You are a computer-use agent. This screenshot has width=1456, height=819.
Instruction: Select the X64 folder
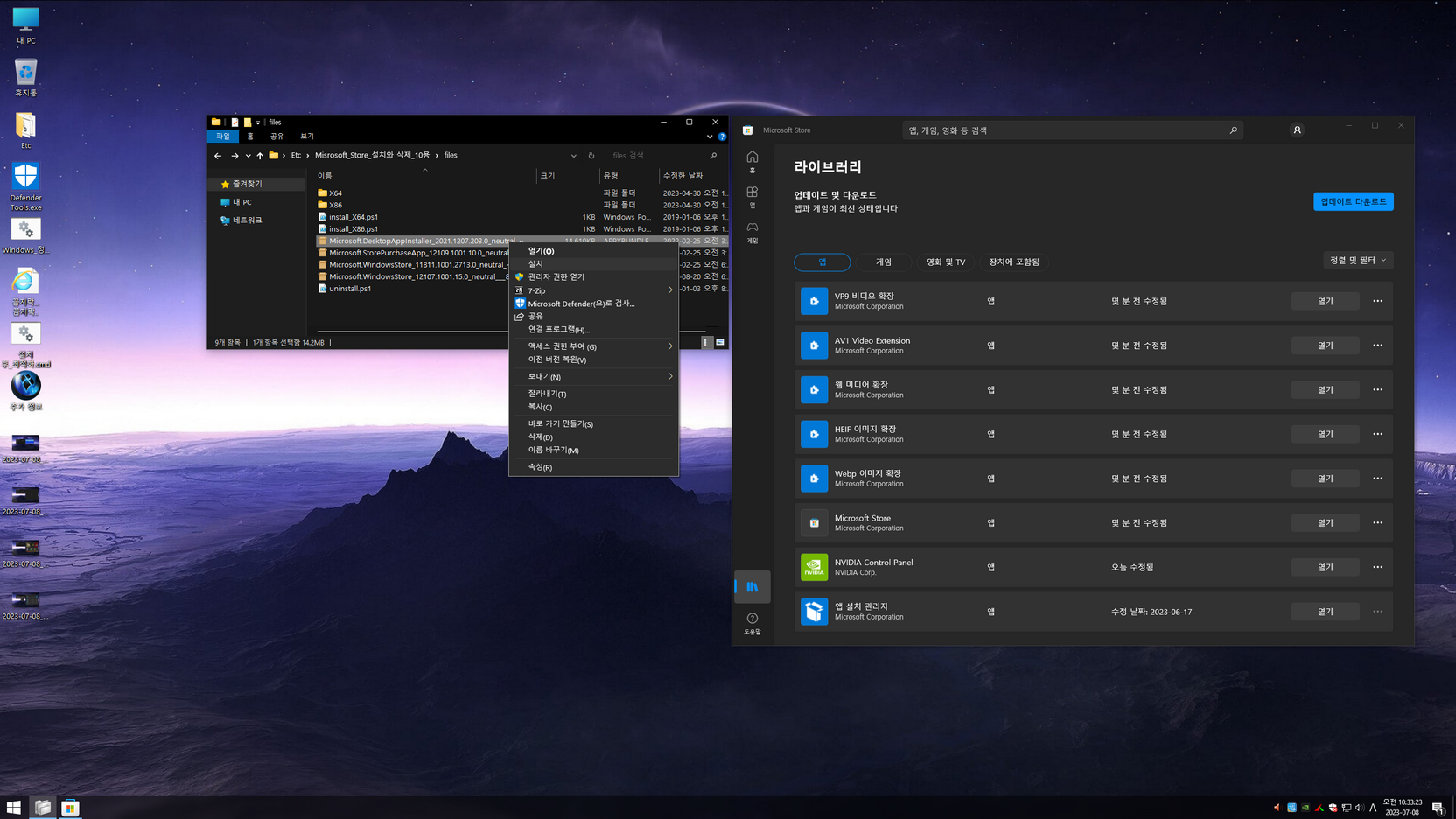click(x=335, y=193)
